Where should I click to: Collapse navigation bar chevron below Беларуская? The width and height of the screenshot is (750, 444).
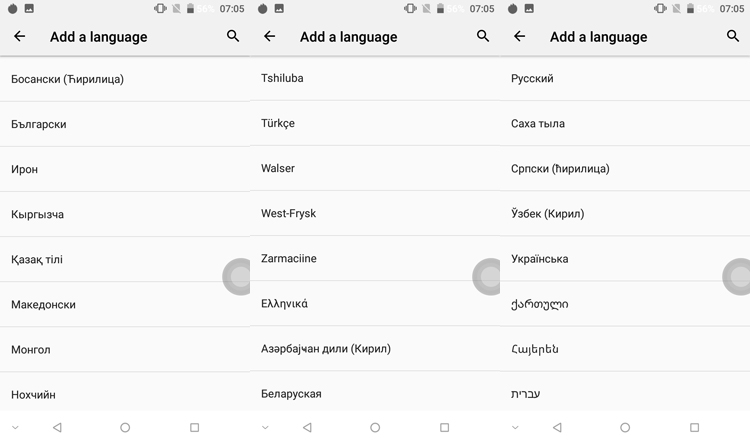coord(265,427)
